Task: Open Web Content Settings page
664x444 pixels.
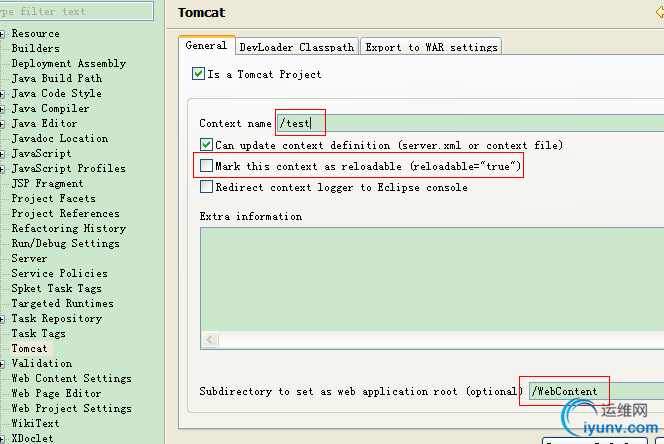Action: point(72,378)
